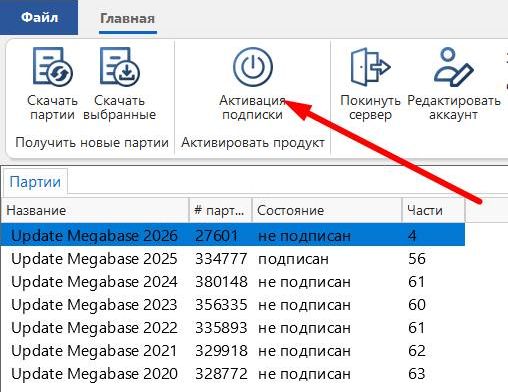508x392 pixels.
Task: Click the game count 356335
Action: [x=221, y=305]
